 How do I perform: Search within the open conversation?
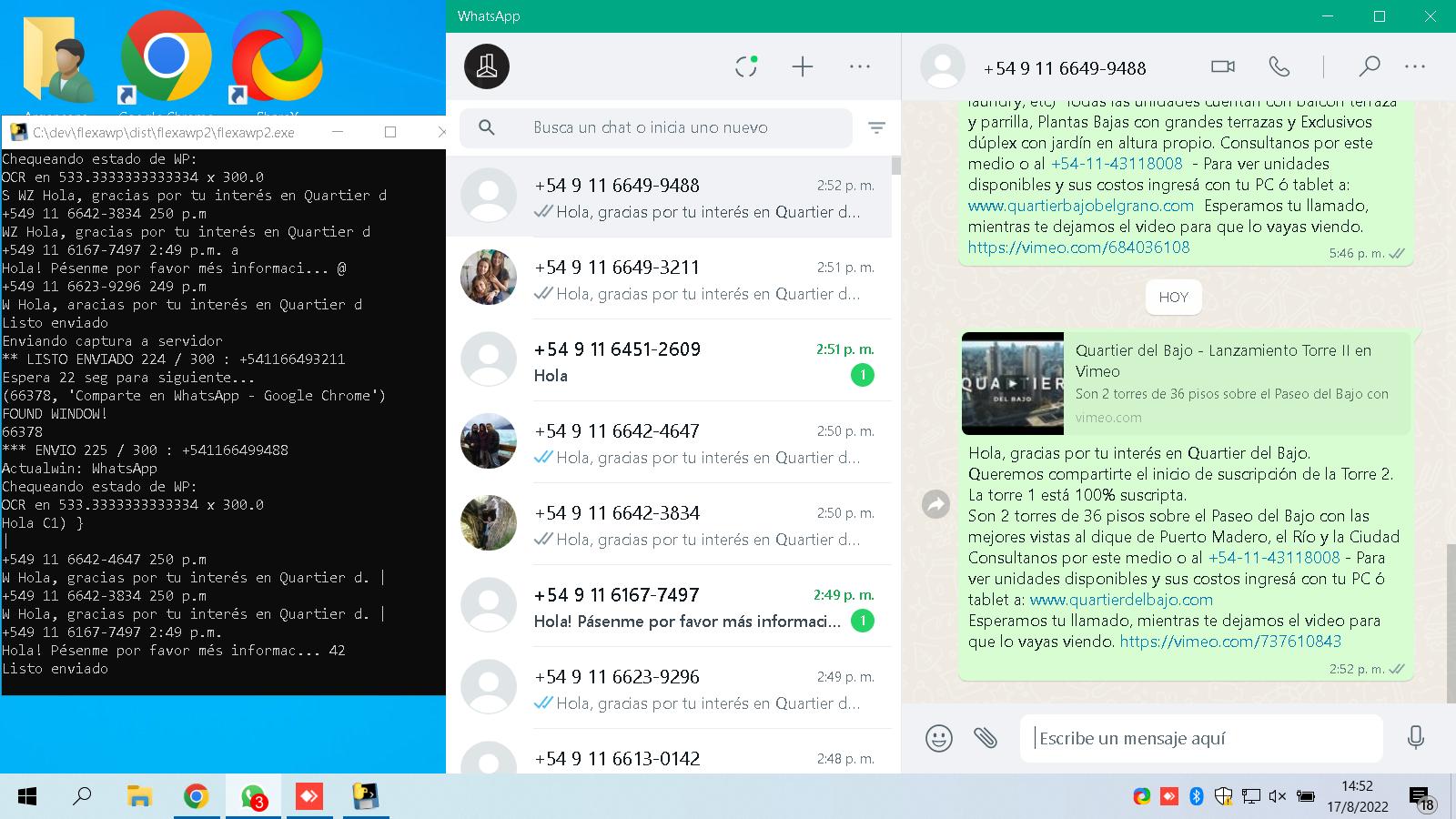click(x=1370, y=66)
